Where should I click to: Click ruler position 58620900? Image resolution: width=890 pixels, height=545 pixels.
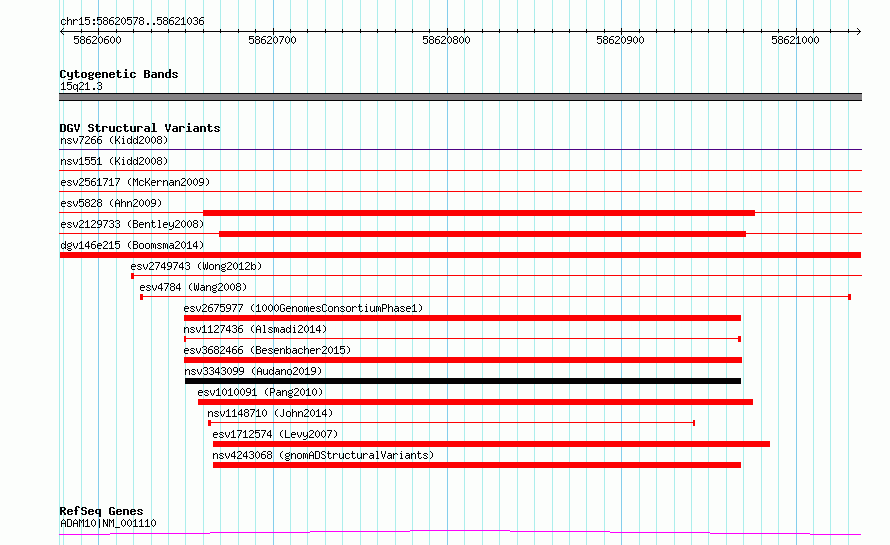tap(620, 40)
